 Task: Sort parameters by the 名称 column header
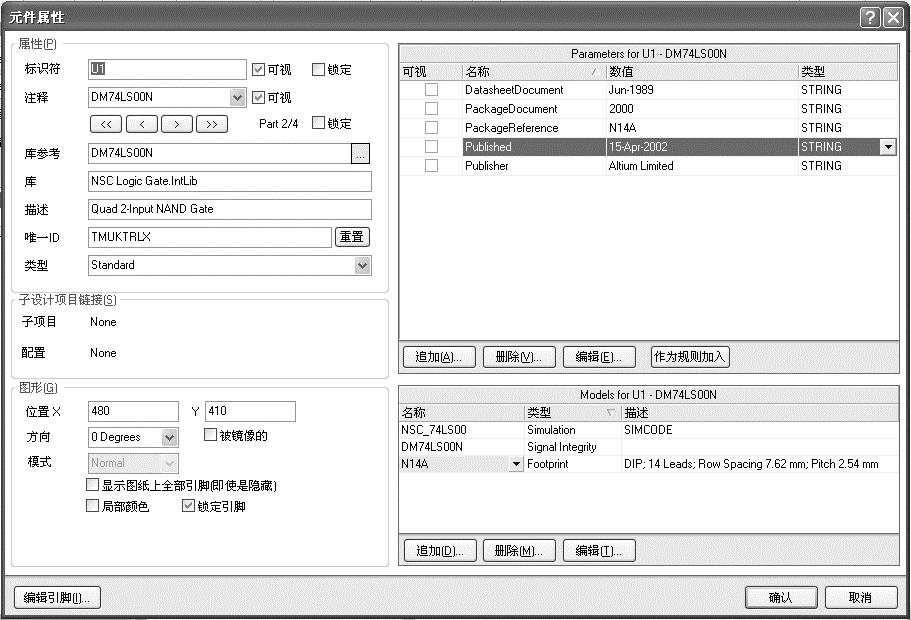pyautogui.click(x=530, y=72)
